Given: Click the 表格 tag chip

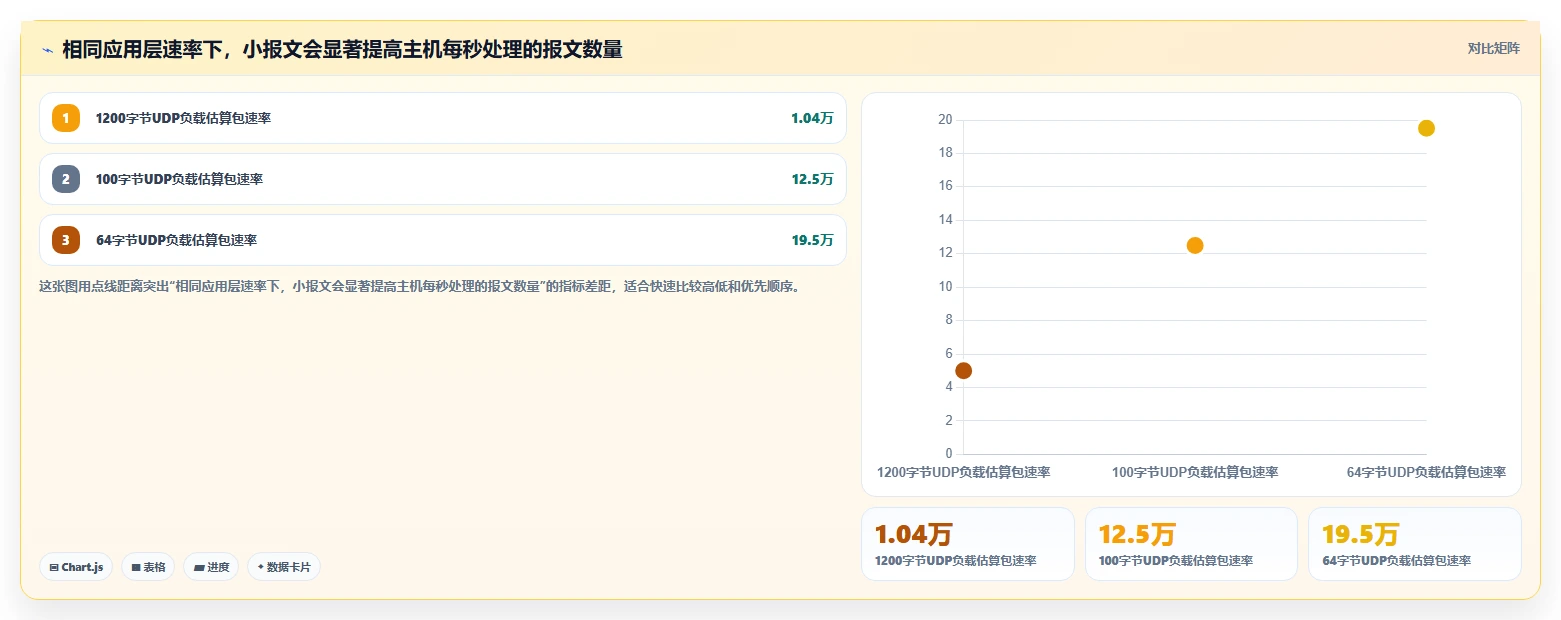Looking at the screenshot, I should (148, 567).
